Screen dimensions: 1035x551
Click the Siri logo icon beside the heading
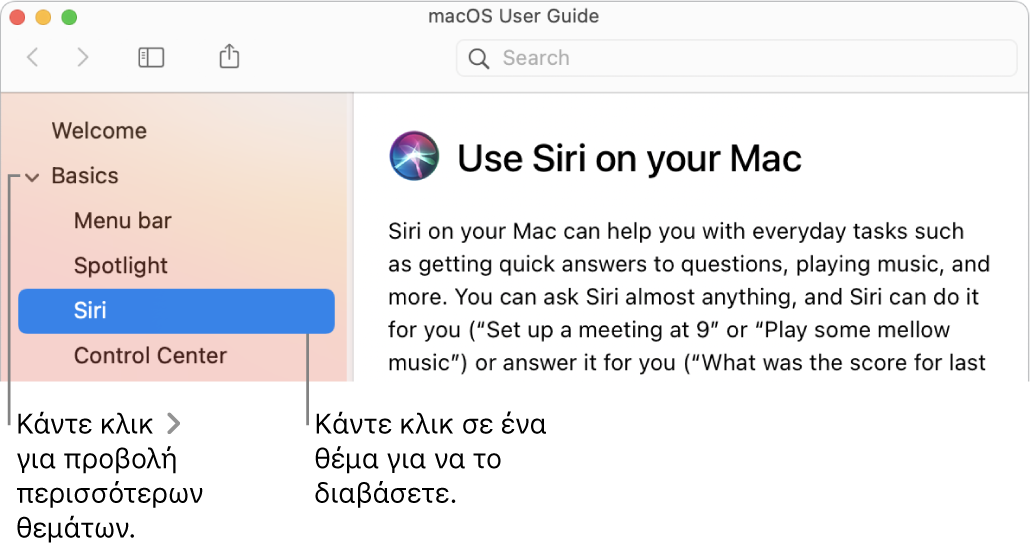point(415,156)
